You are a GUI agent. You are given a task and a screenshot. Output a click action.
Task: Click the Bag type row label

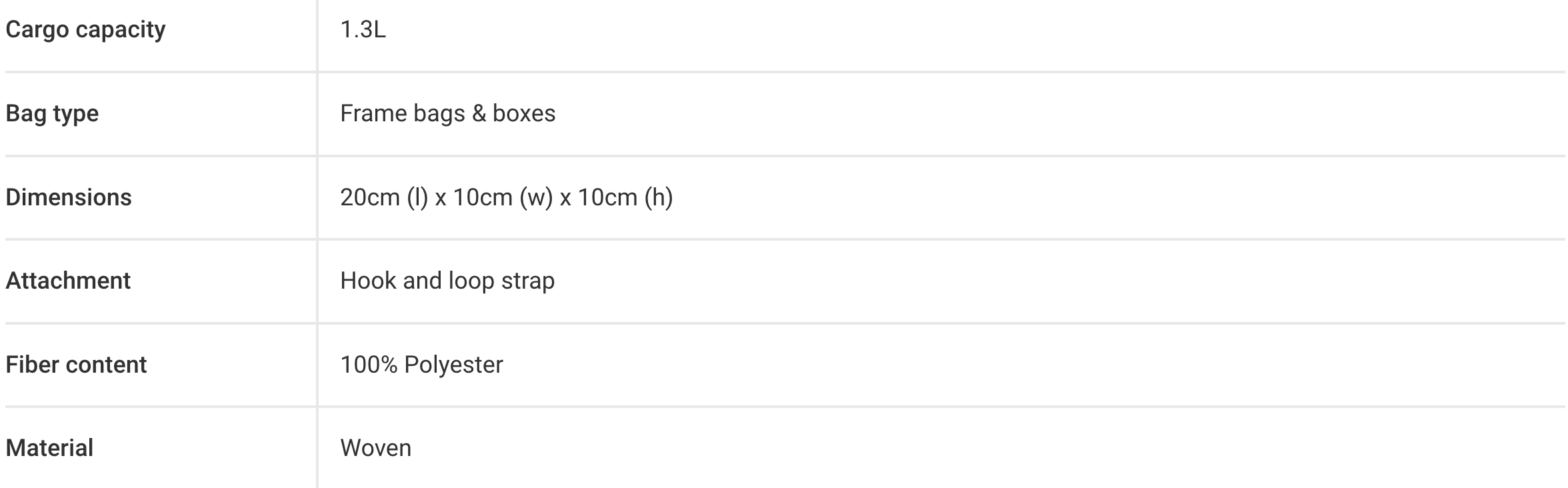[x=52, y=114]
